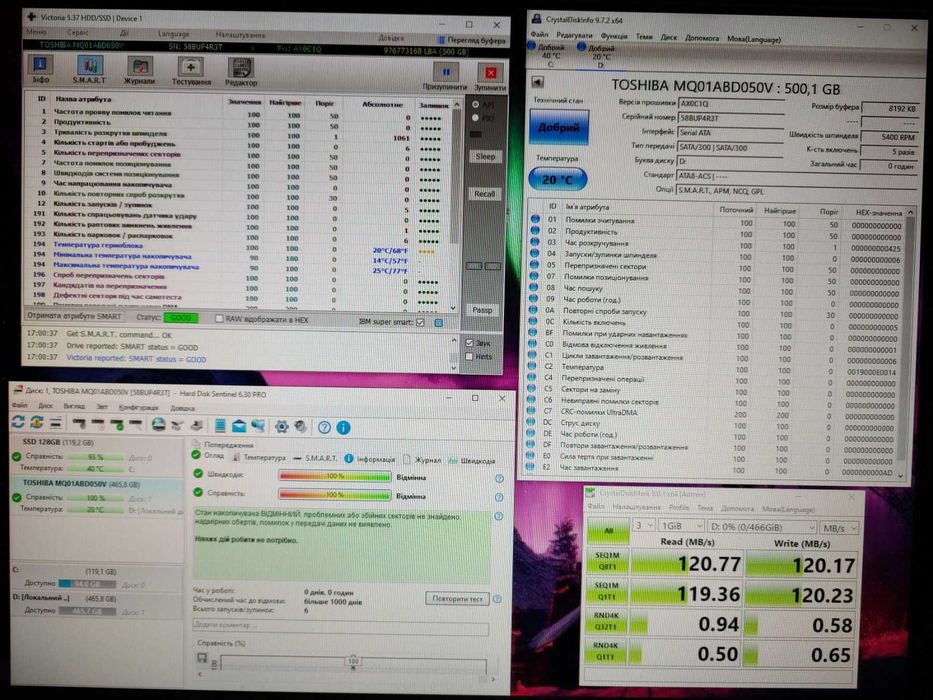
Task: Open Конфігурація menu in Hard Disk Sentinel
Action: pos(138,407)
